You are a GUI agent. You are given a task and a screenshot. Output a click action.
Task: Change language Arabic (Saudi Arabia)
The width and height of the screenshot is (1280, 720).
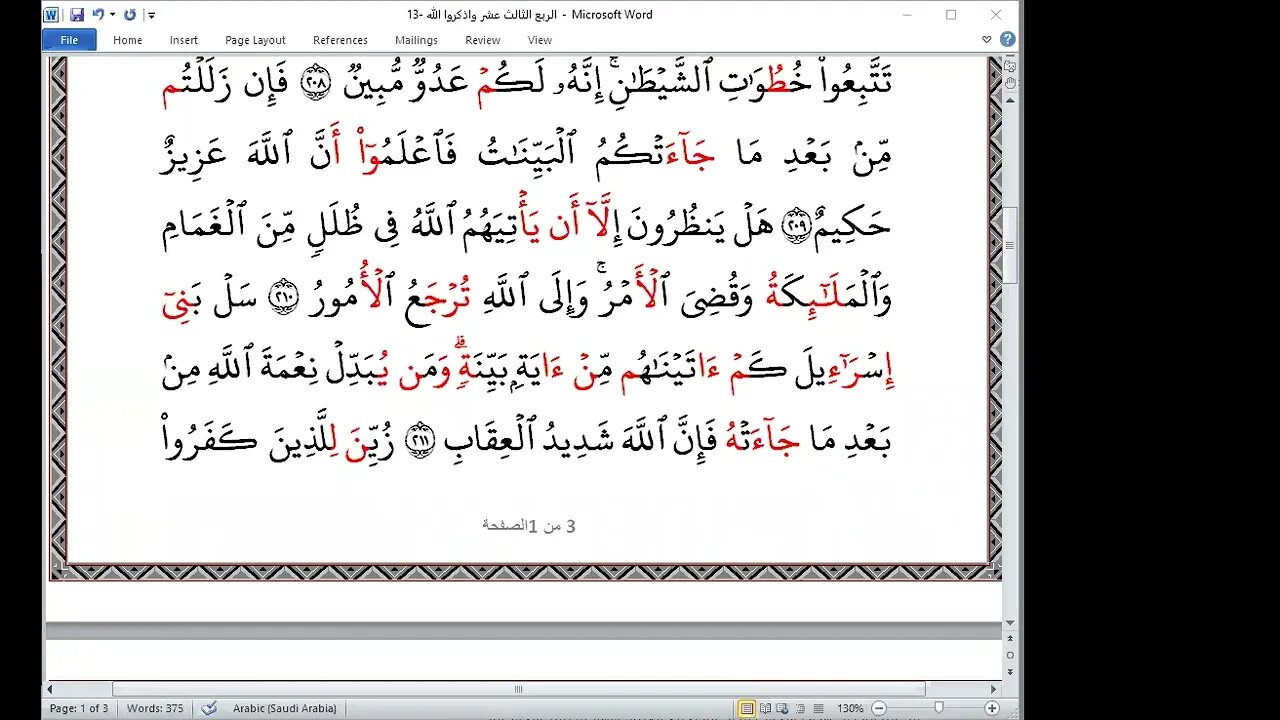[x=284, y=708]
